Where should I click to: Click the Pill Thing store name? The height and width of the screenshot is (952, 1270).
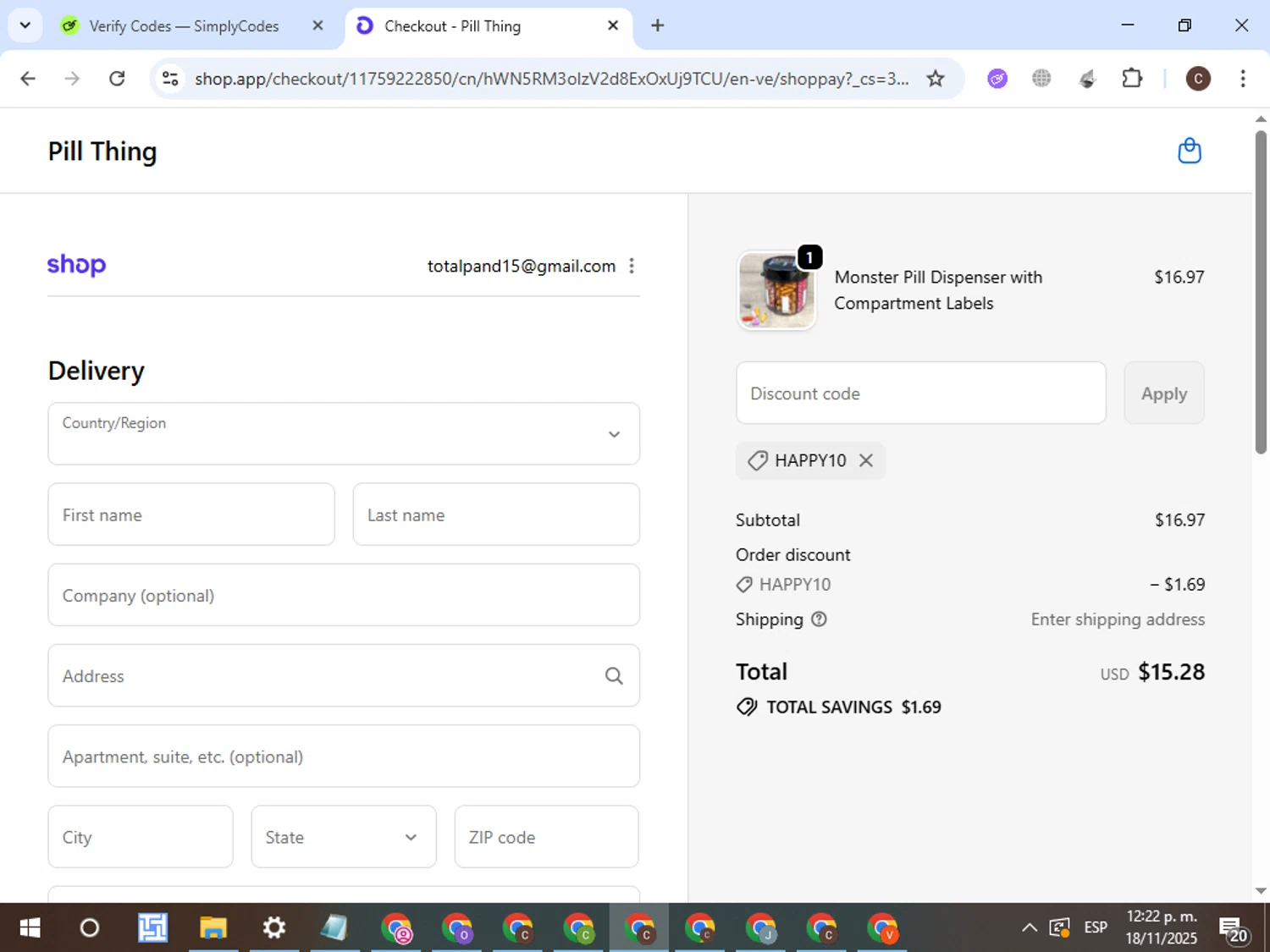(x=102, y=151)
